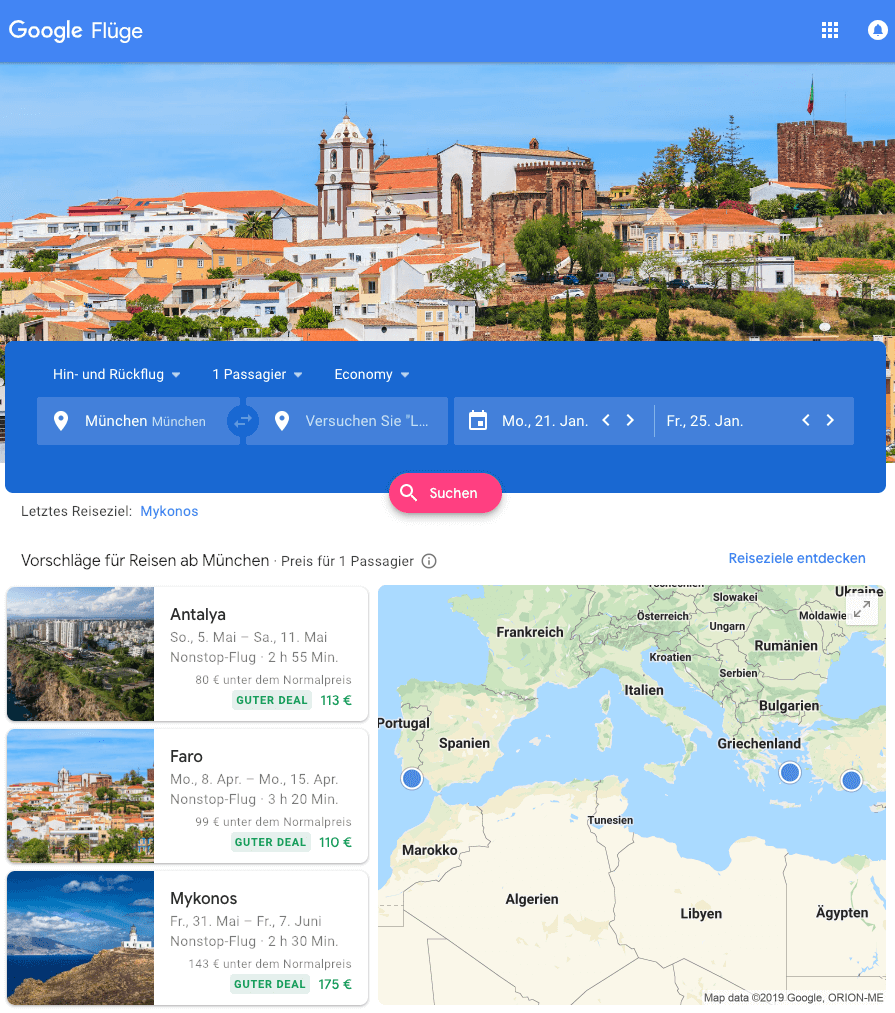Click the map marker in southern Portugal
895x1013 pixels.
pyautogui.click(x=412, y=778)
